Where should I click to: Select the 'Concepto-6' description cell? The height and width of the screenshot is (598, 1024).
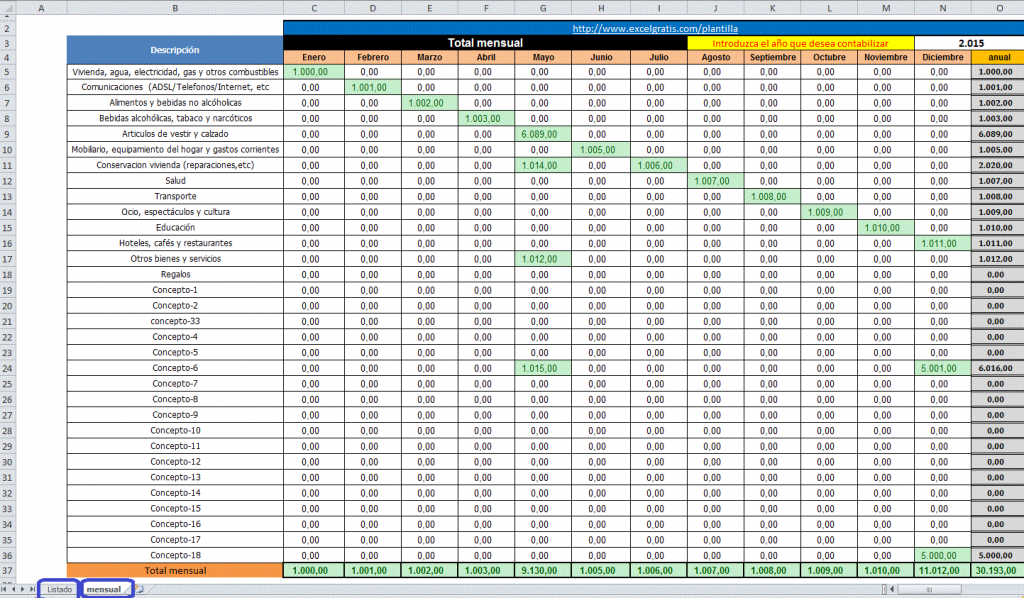coord(175,368)
